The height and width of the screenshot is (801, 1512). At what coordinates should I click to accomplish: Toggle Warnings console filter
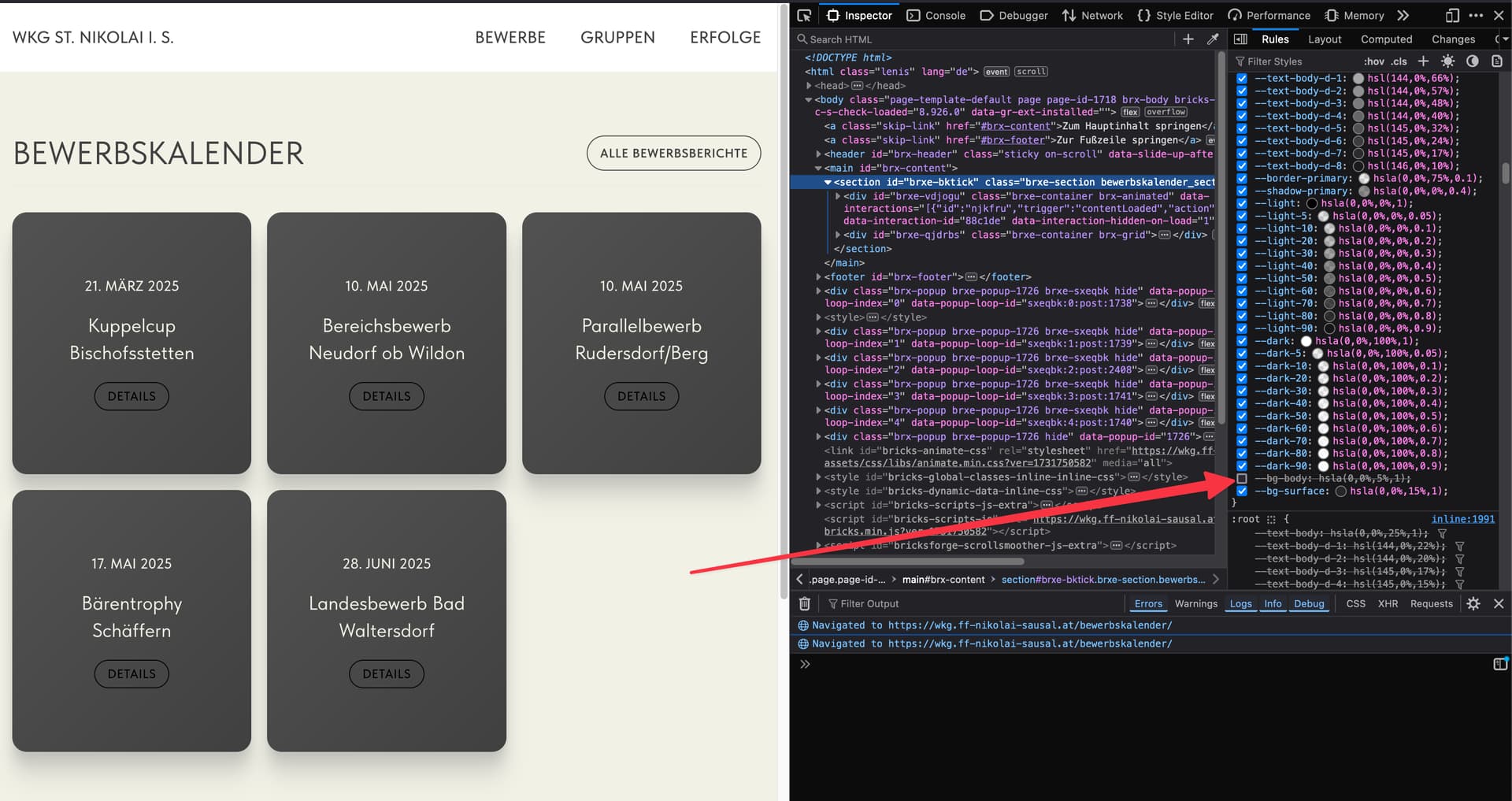point(1195,604)
